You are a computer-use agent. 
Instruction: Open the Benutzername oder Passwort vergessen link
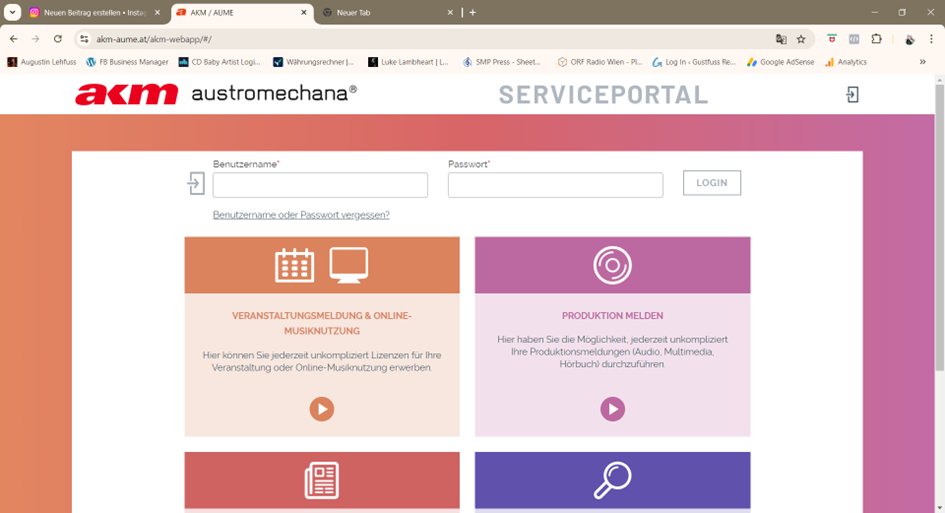301,215
